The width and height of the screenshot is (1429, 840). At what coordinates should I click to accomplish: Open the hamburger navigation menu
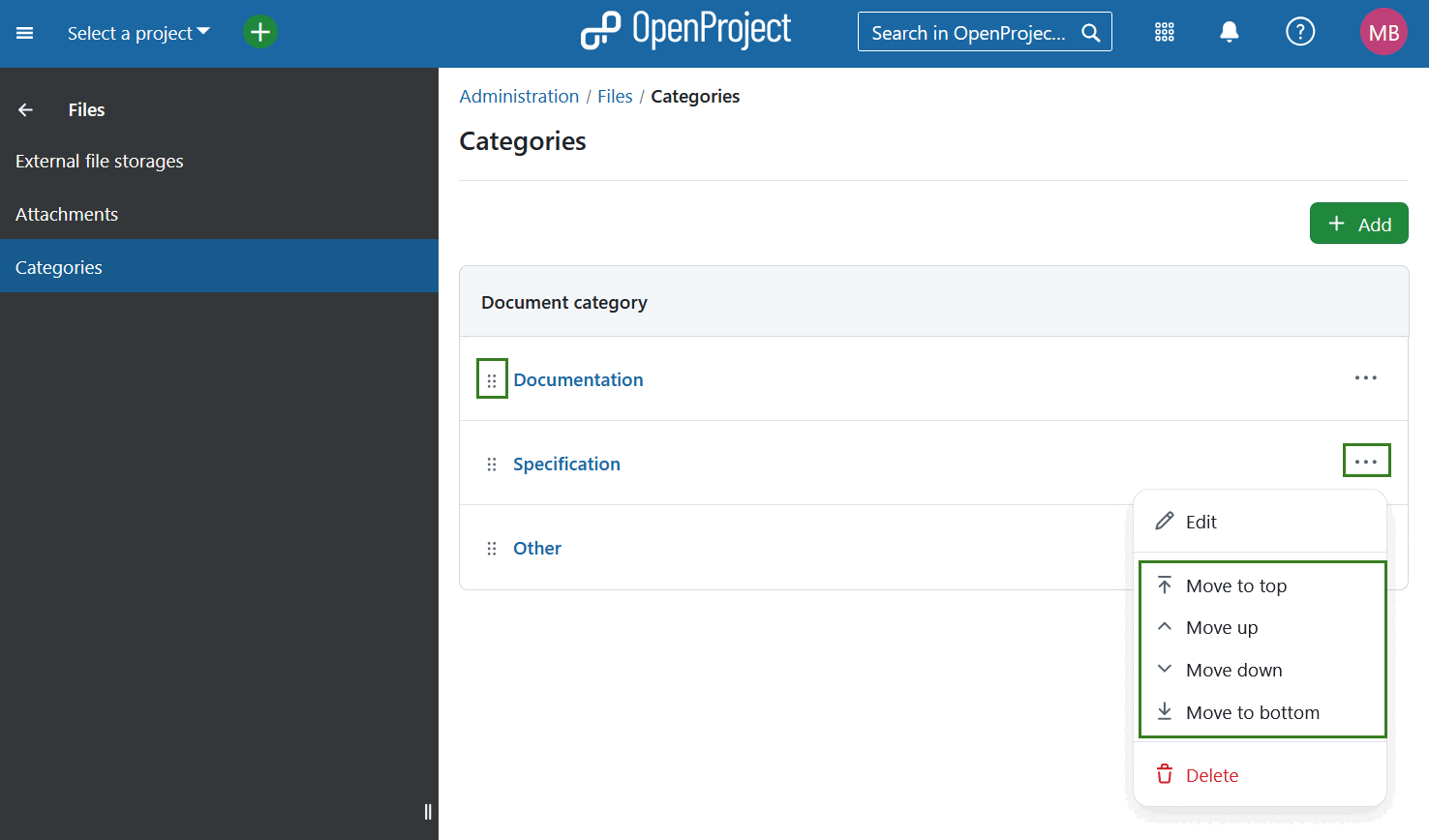coord(24,31)
